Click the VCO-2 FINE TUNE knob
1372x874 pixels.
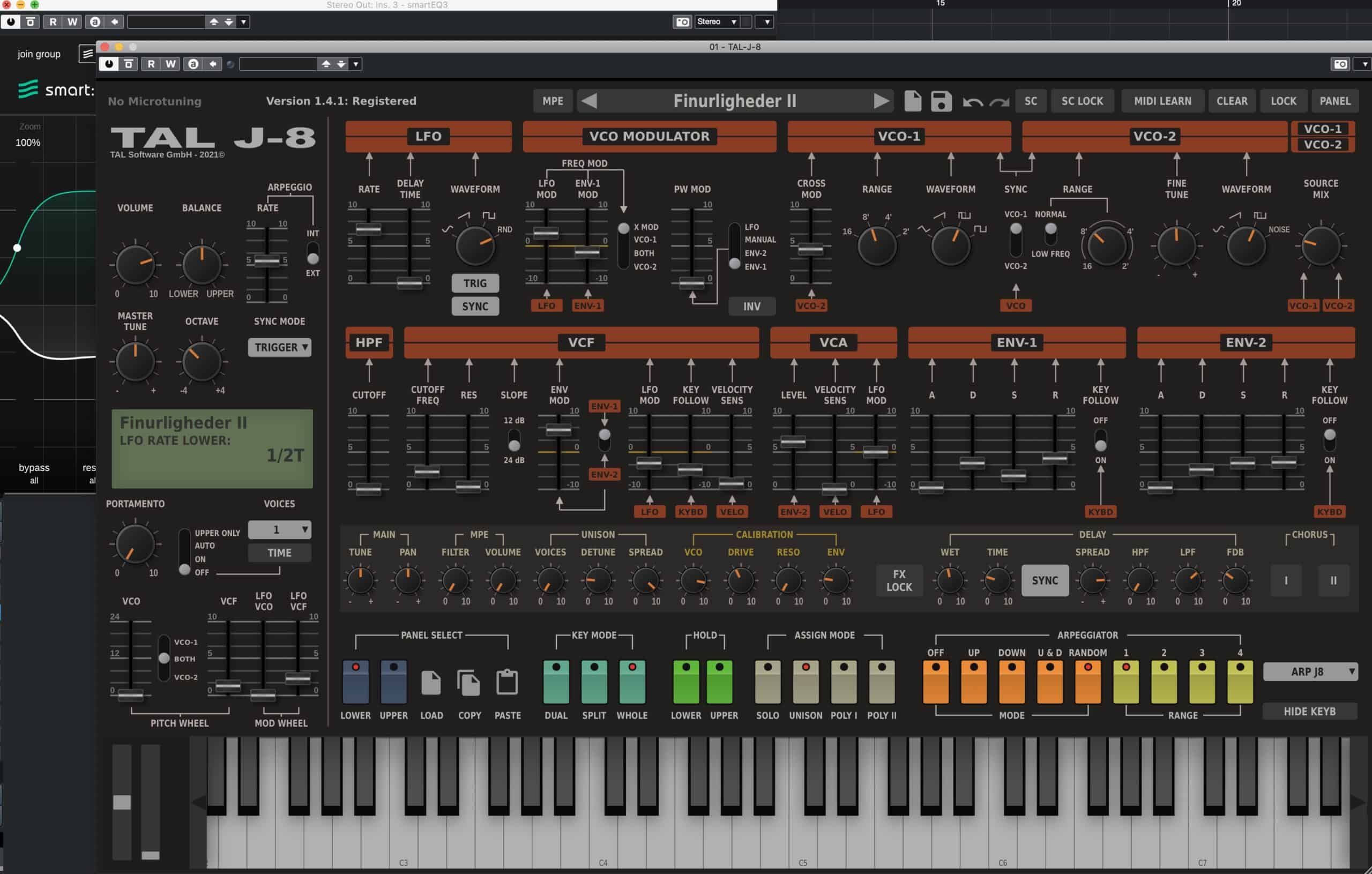pos(1176,245)
